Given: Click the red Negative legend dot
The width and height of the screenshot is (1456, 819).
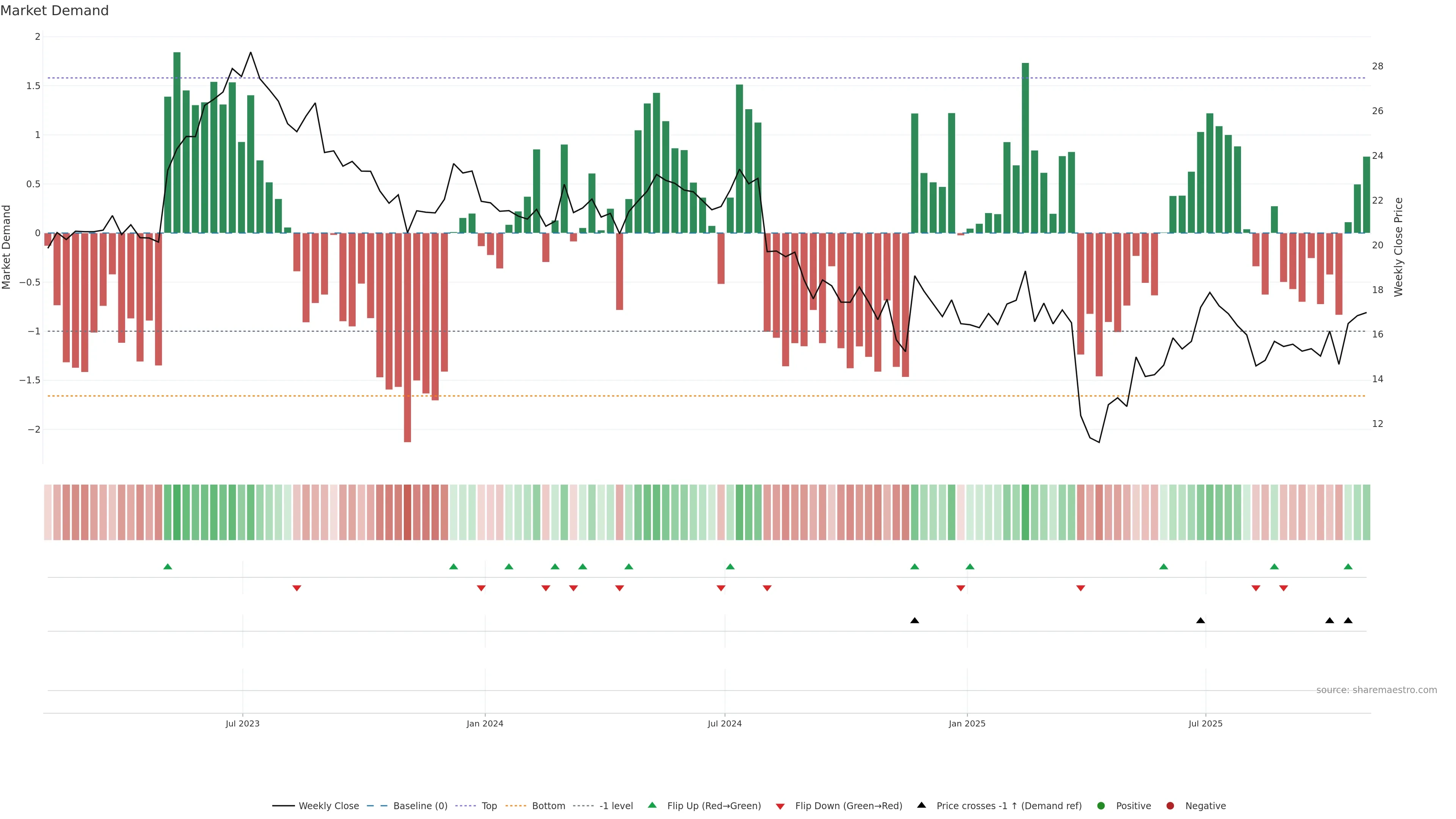Looking at the screenshot, I should click(1170, 806).
